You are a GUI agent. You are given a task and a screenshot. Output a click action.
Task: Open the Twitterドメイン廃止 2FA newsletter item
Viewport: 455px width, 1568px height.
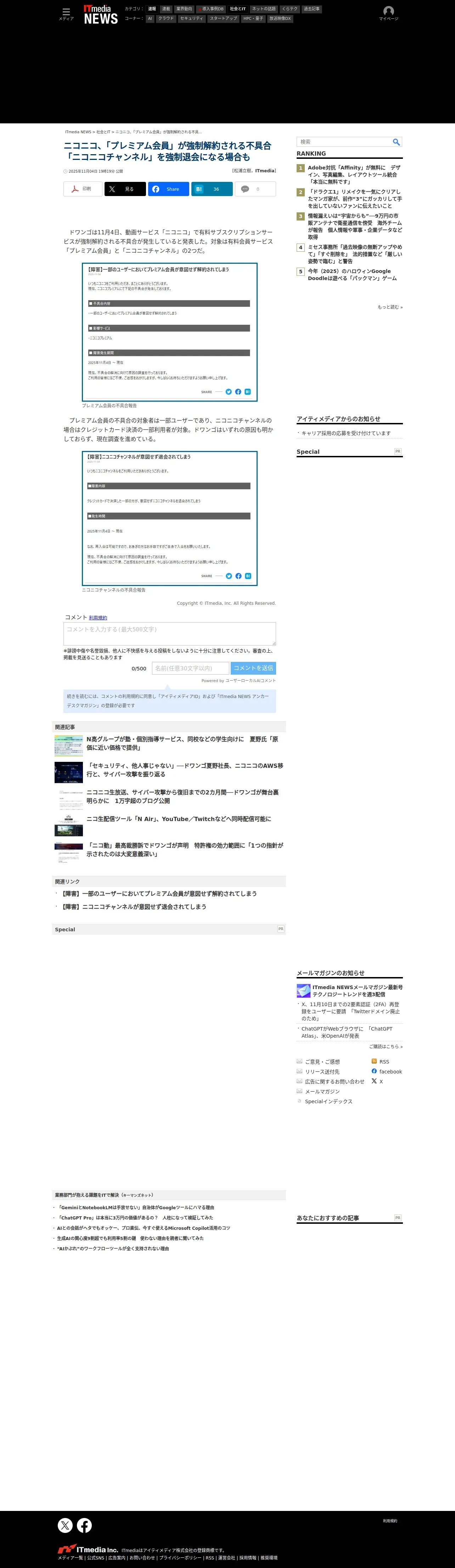click(x=350, y=1012)
